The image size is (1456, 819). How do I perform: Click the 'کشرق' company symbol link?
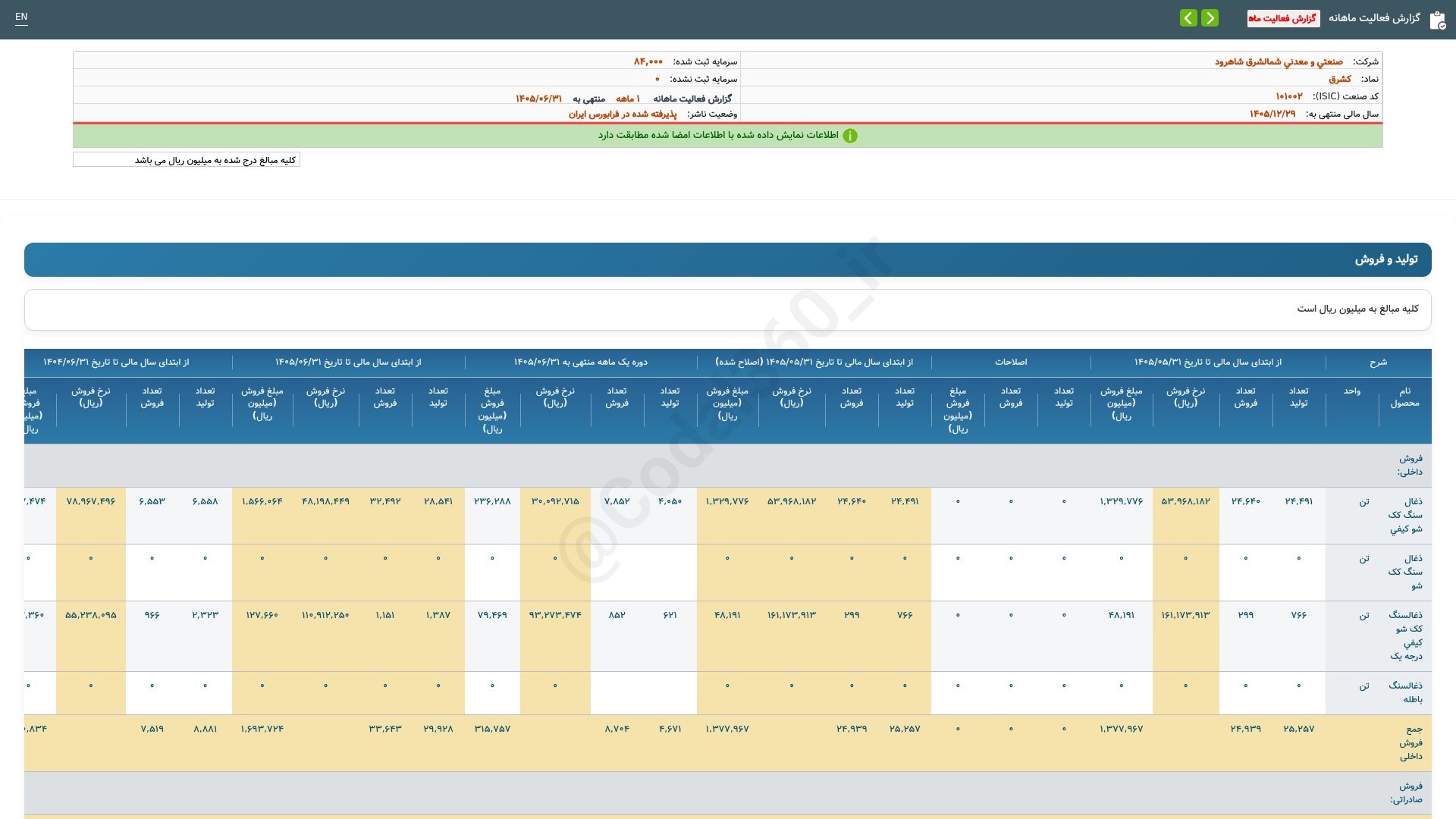(x=1339, y=79)
